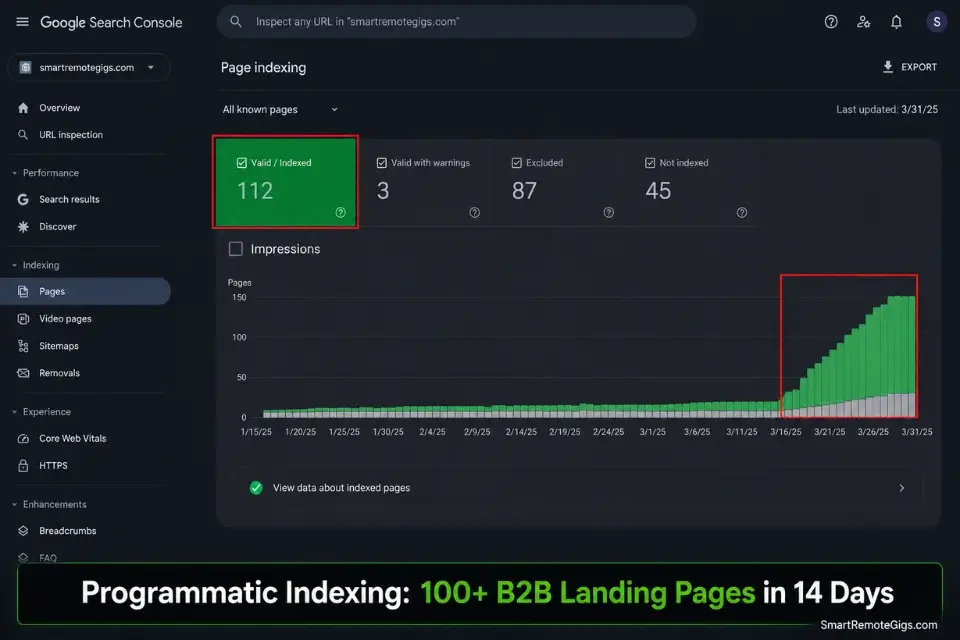This screenshot has height=640, width=960.
Task: Click the URL inspection magnifier icon
Action: pos(23,135)
